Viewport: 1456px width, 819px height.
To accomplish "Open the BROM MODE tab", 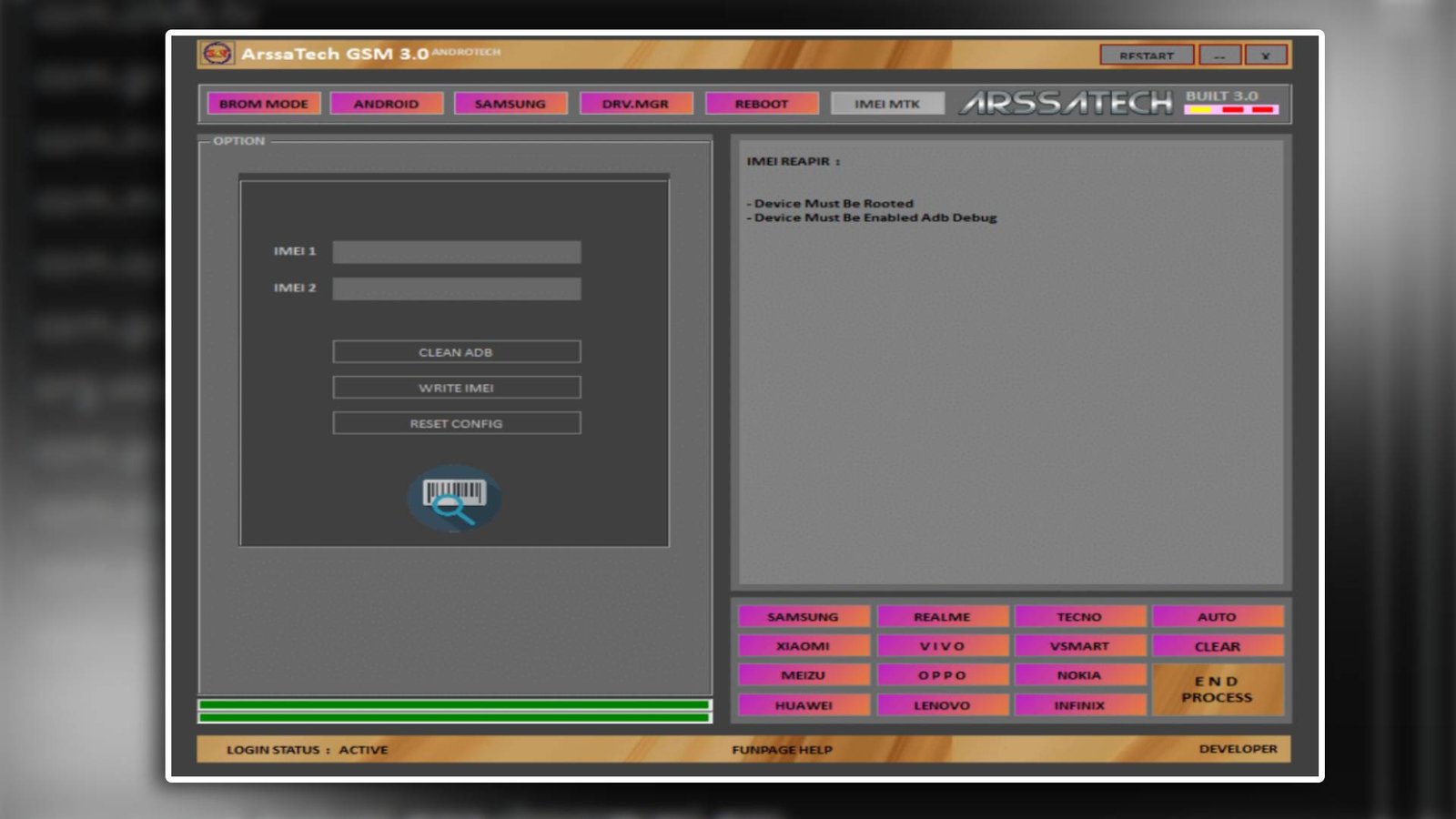I will 264,104.
